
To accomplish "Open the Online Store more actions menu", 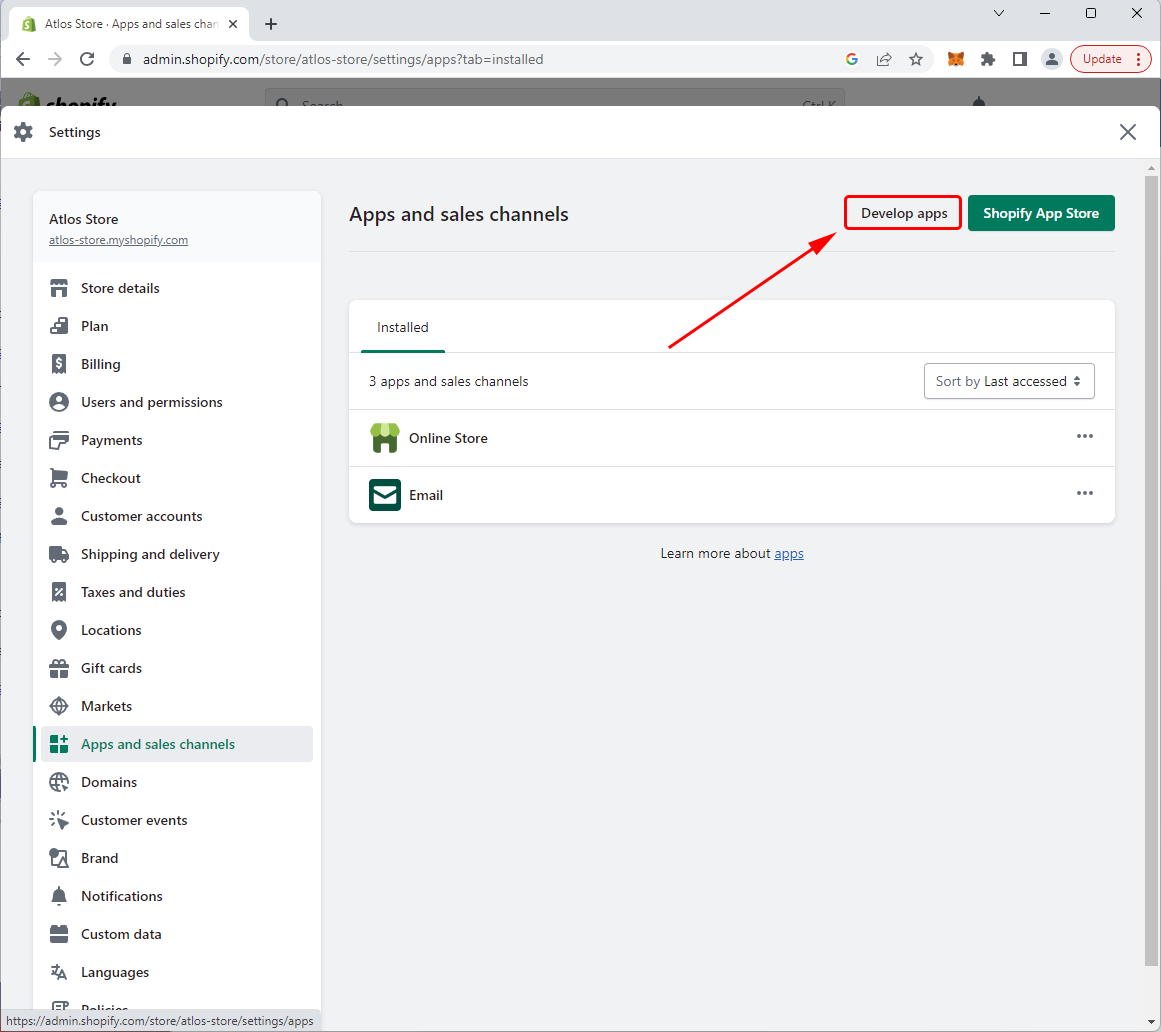I will pos(1084,436).
